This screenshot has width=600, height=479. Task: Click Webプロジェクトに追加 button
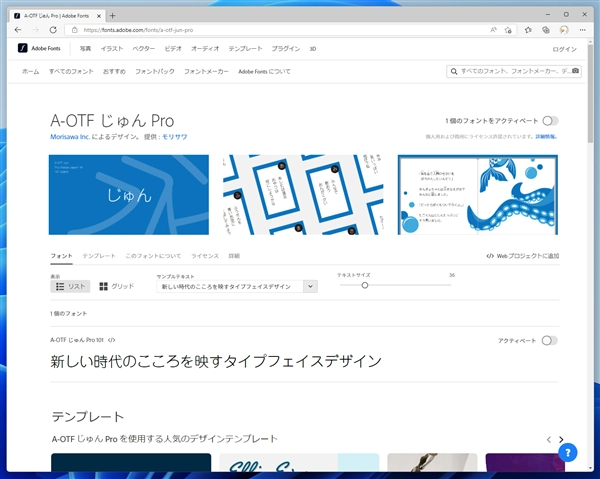click(523, 256)
